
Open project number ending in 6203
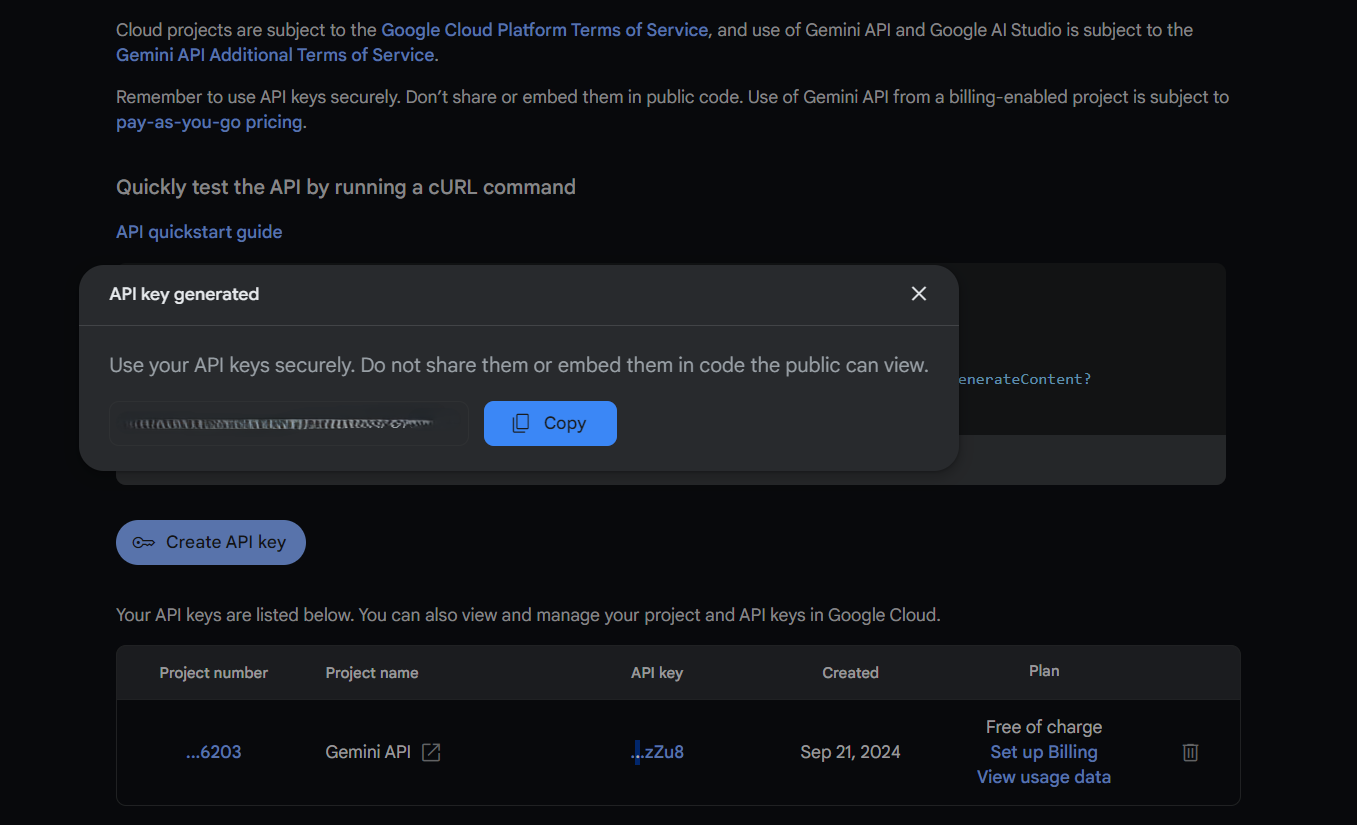213,751
